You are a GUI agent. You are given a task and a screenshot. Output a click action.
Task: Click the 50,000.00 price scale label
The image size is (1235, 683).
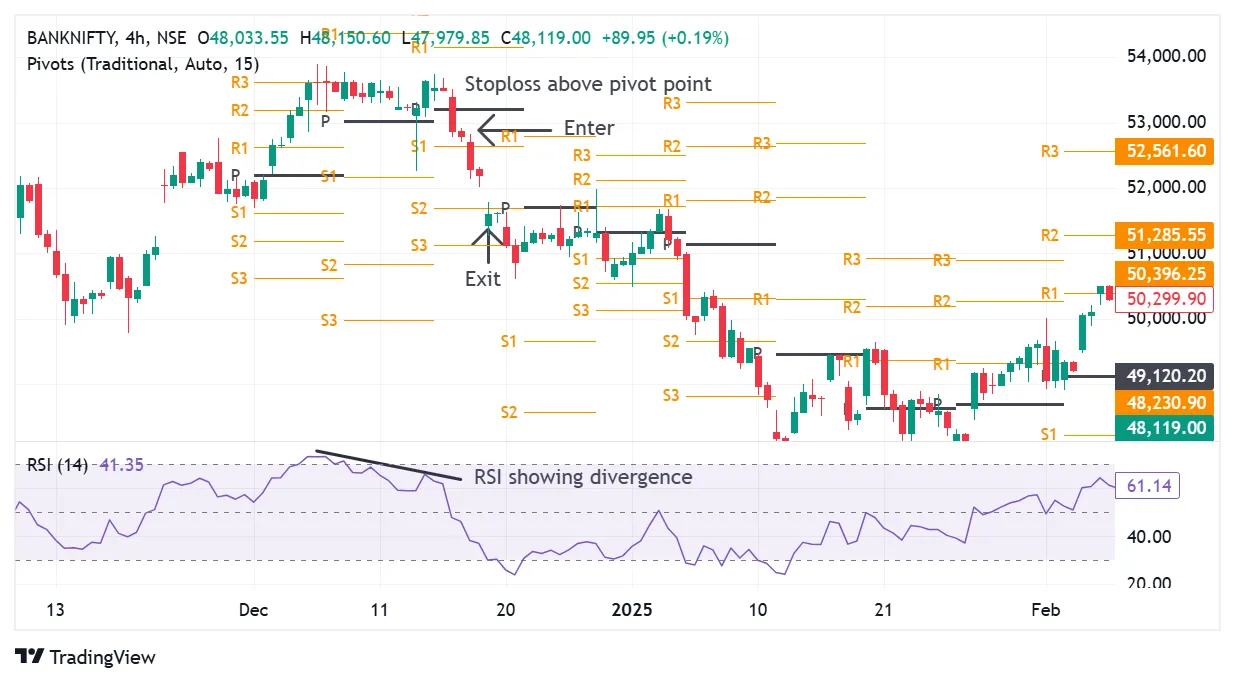click(1165, 318)
